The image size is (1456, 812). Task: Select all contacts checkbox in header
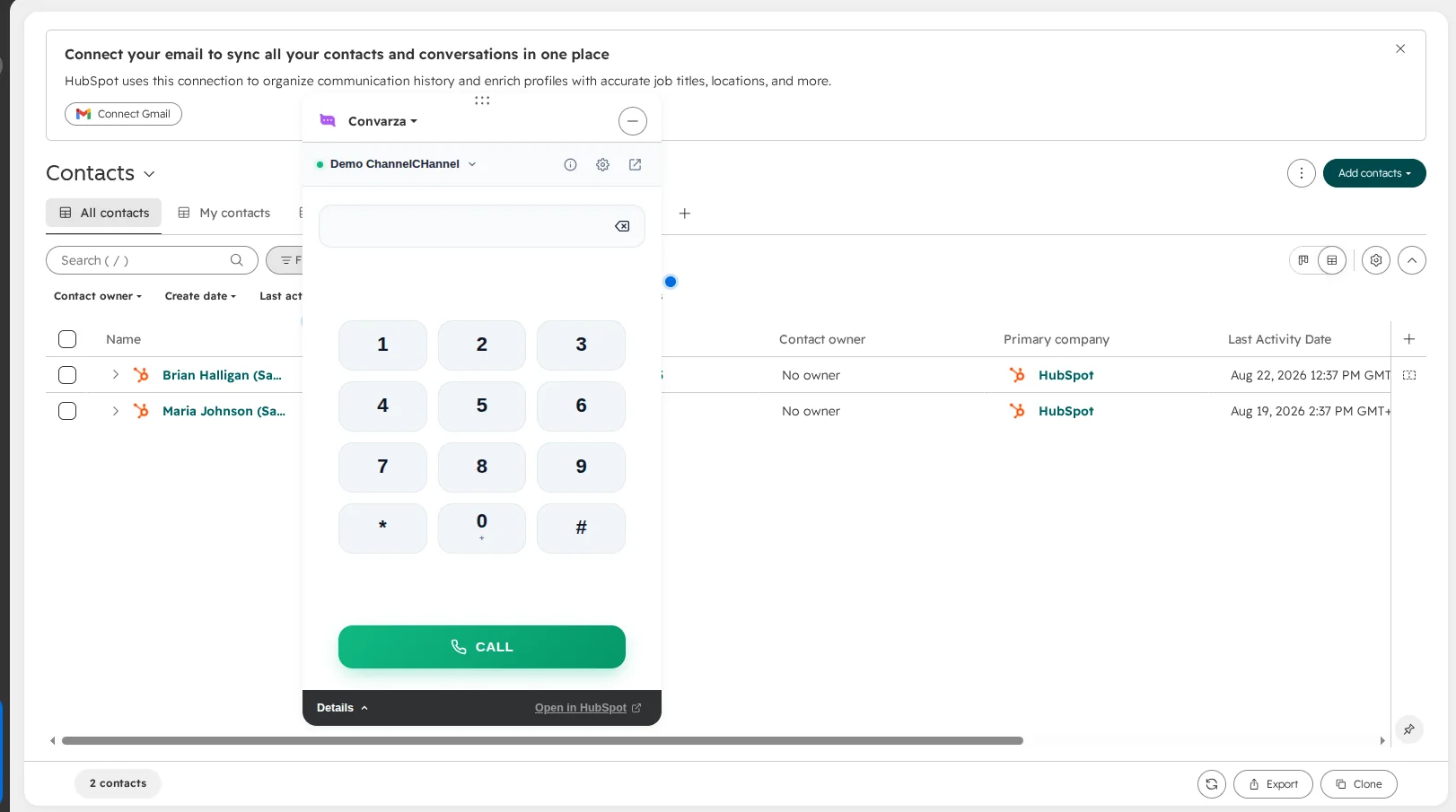67,339
